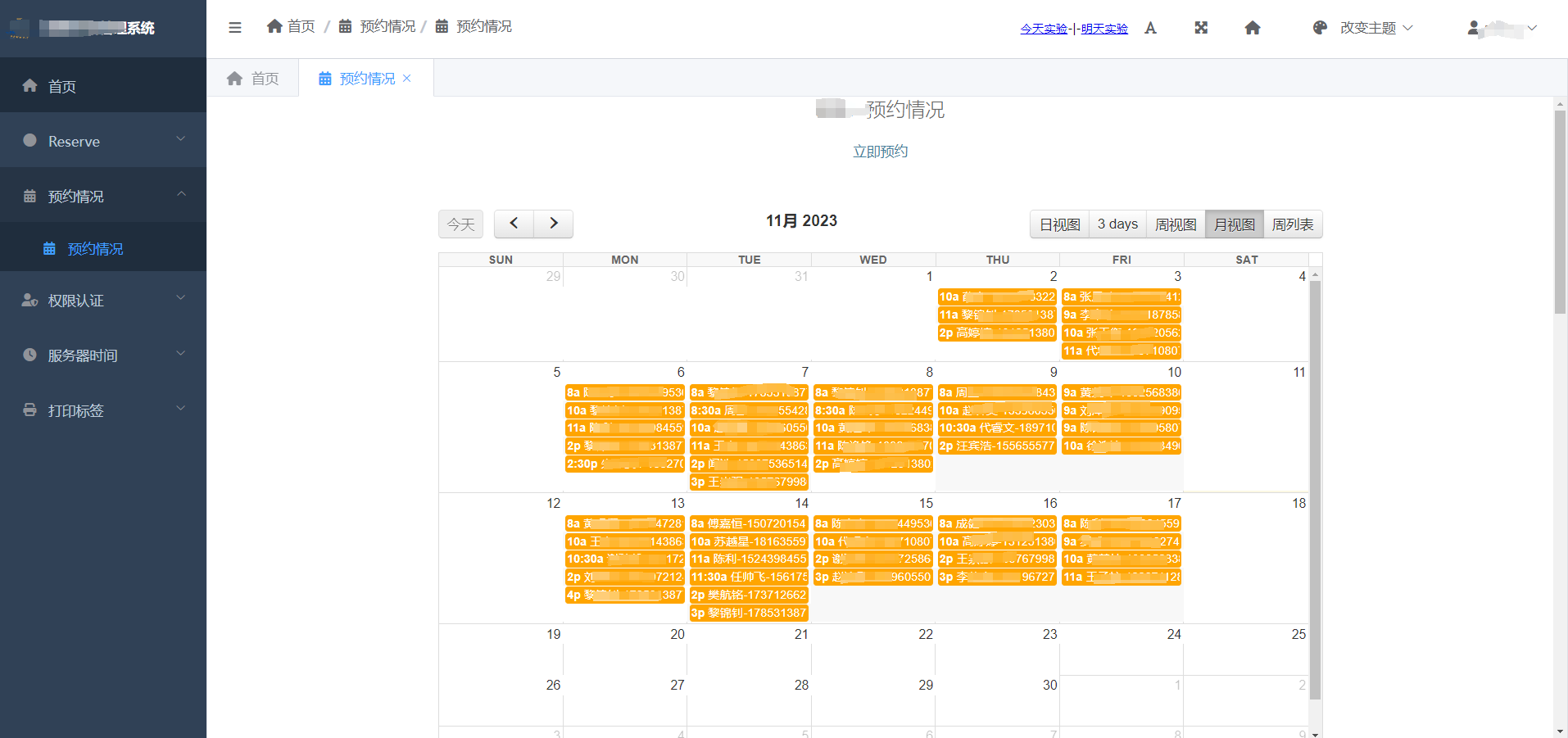The height and width of the screenshot is (738, 1568).
Task: Click the font size A icon
Action: click(x=1150, y=28)
